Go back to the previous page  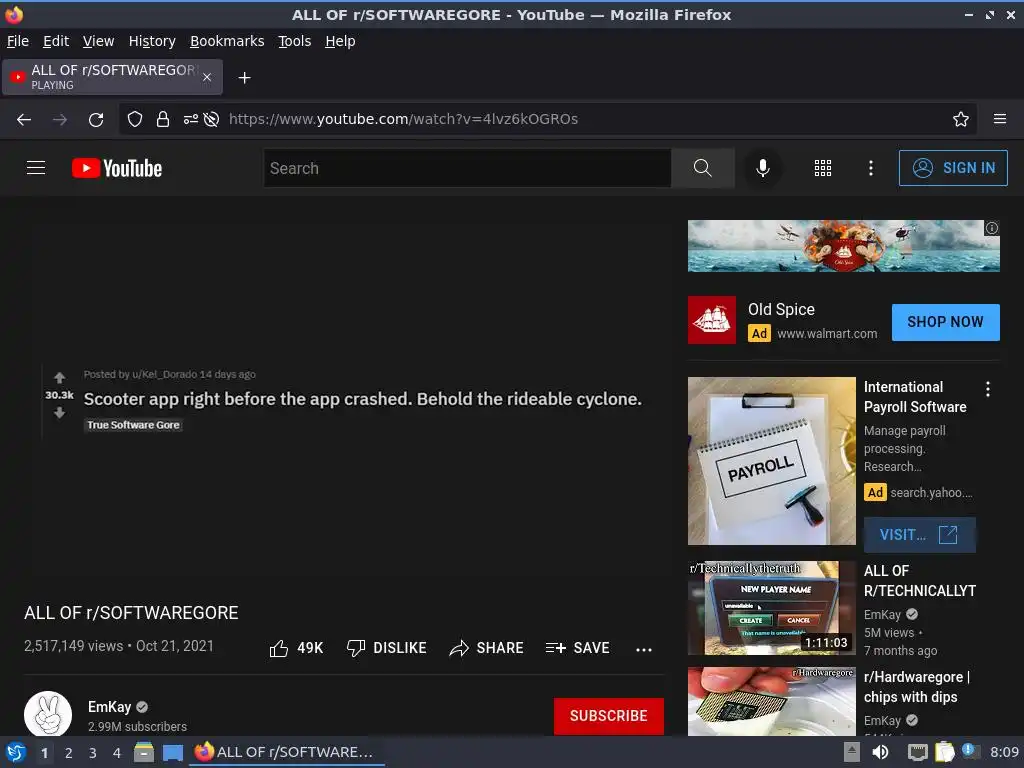point(24,120)
